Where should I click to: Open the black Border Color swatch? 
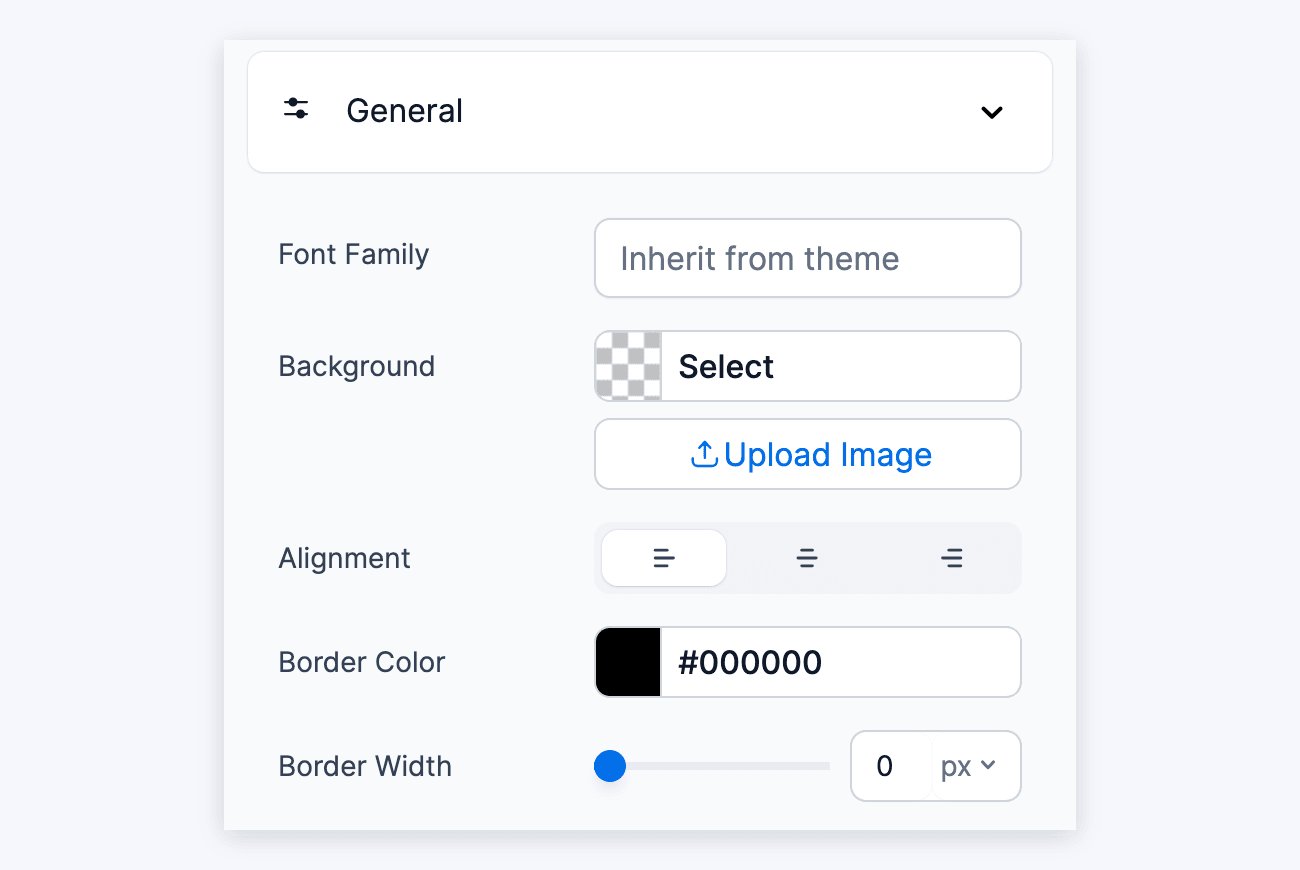click(628, 662)
